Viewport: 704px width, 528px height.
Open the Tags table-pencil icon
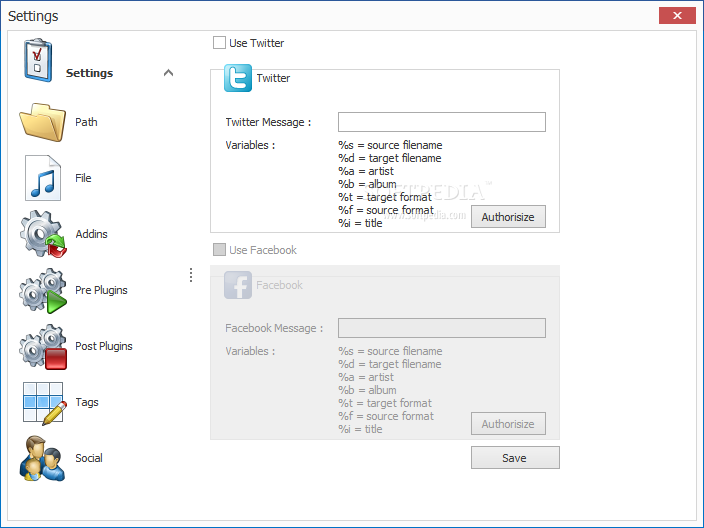click(x=44, y=403)
